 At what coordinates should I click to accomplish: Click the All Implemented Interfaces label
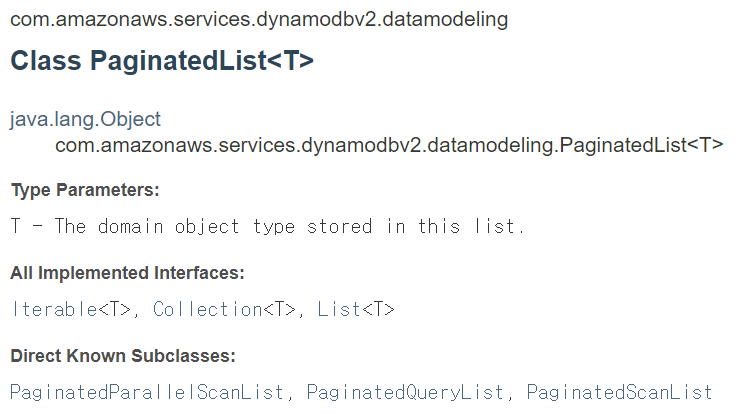pyautogui.click(x=127, y=273)
